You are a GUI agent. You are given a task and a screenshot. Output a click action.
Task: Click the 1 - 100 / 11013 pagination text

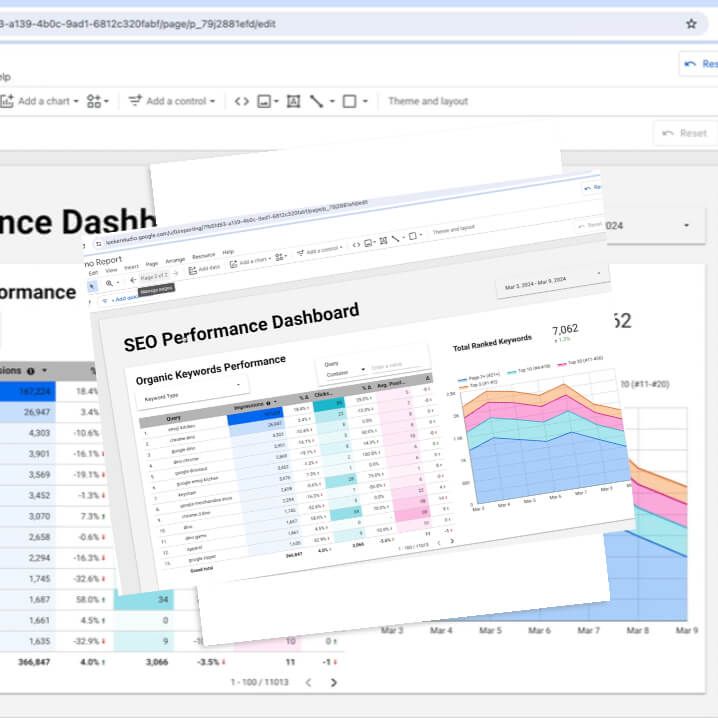(x=260, y=682)
